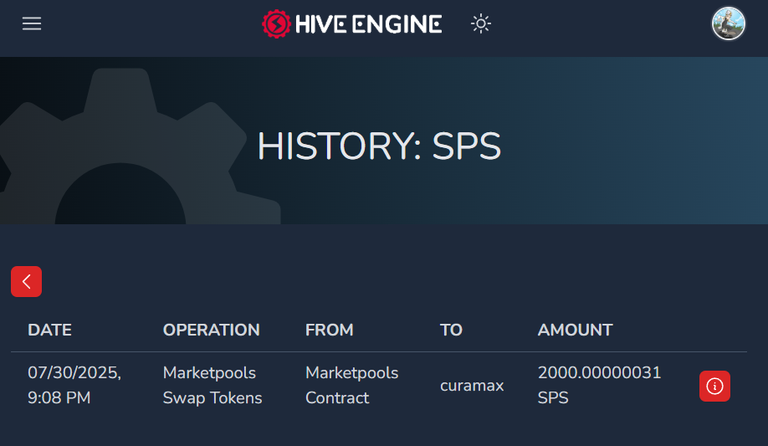
Task: Select the Marketpools Swap Tokens operation cell
Action: pos(212,385)
